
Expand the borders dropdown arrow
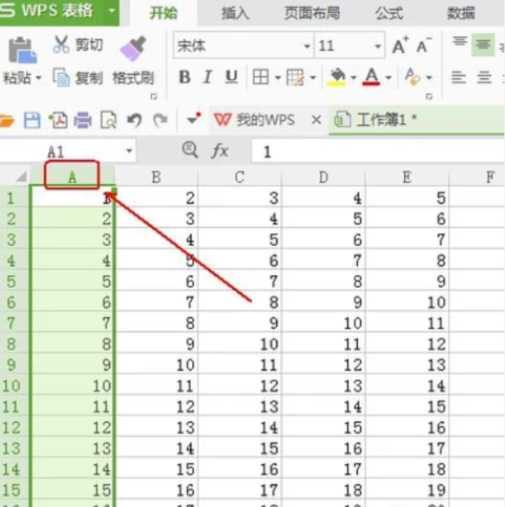pos(278,78)
